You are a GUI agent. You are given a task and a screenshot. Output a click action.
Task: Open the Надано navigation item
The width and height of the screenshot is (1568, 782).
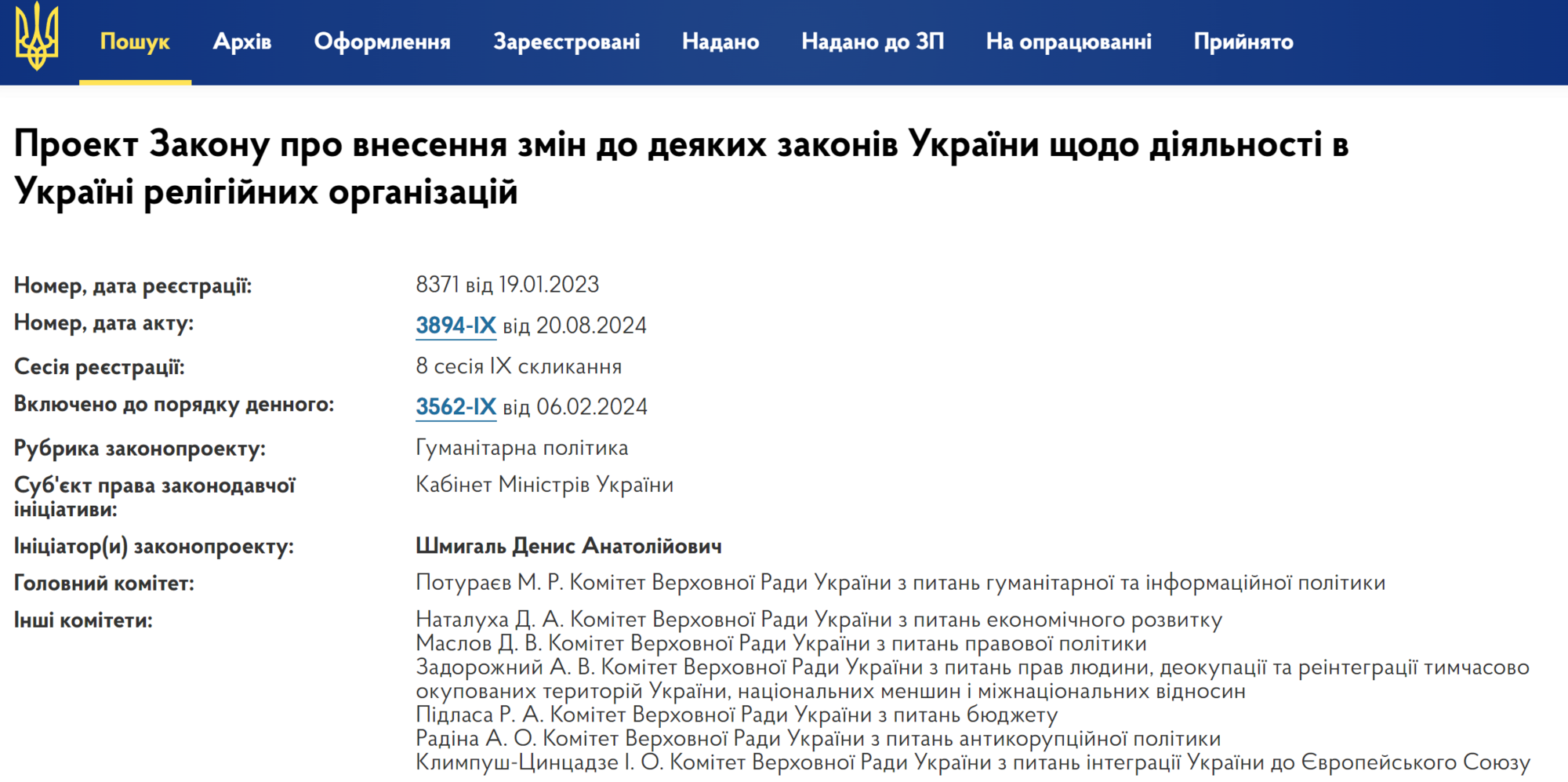pyautogui.click(x=720, y=42)
